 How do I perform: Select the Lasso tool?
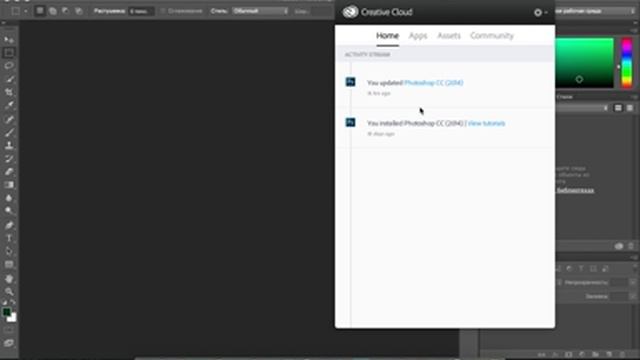9,66
